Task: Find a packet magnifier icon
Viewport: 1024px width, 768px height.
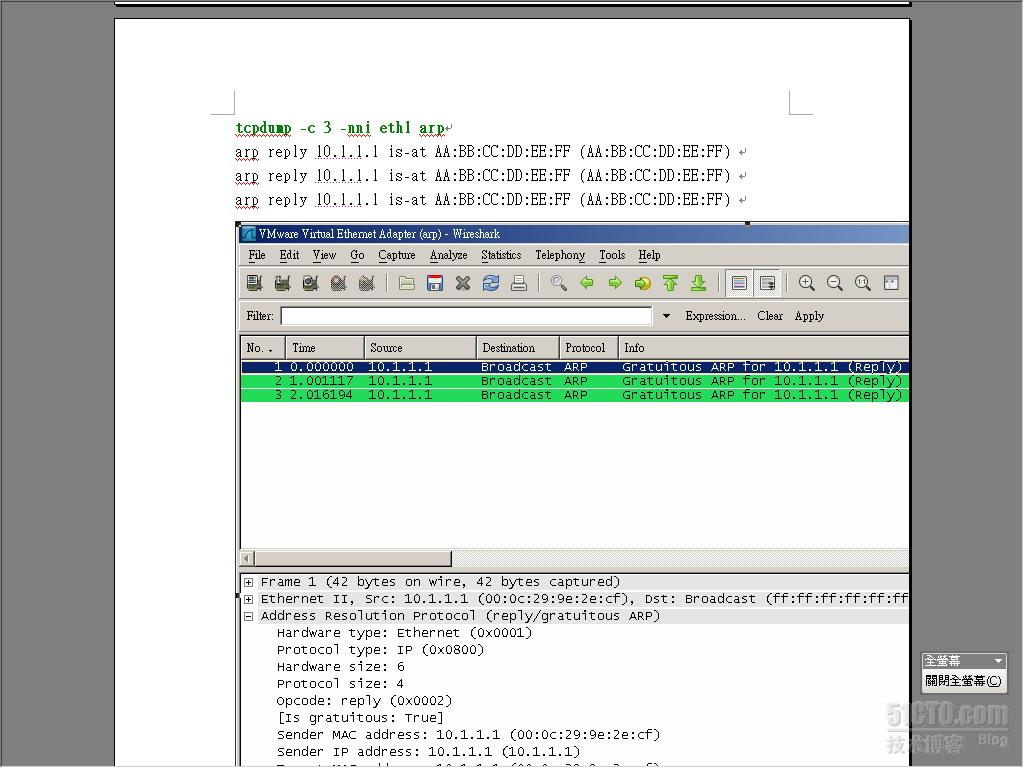Action: coord(559,283)
